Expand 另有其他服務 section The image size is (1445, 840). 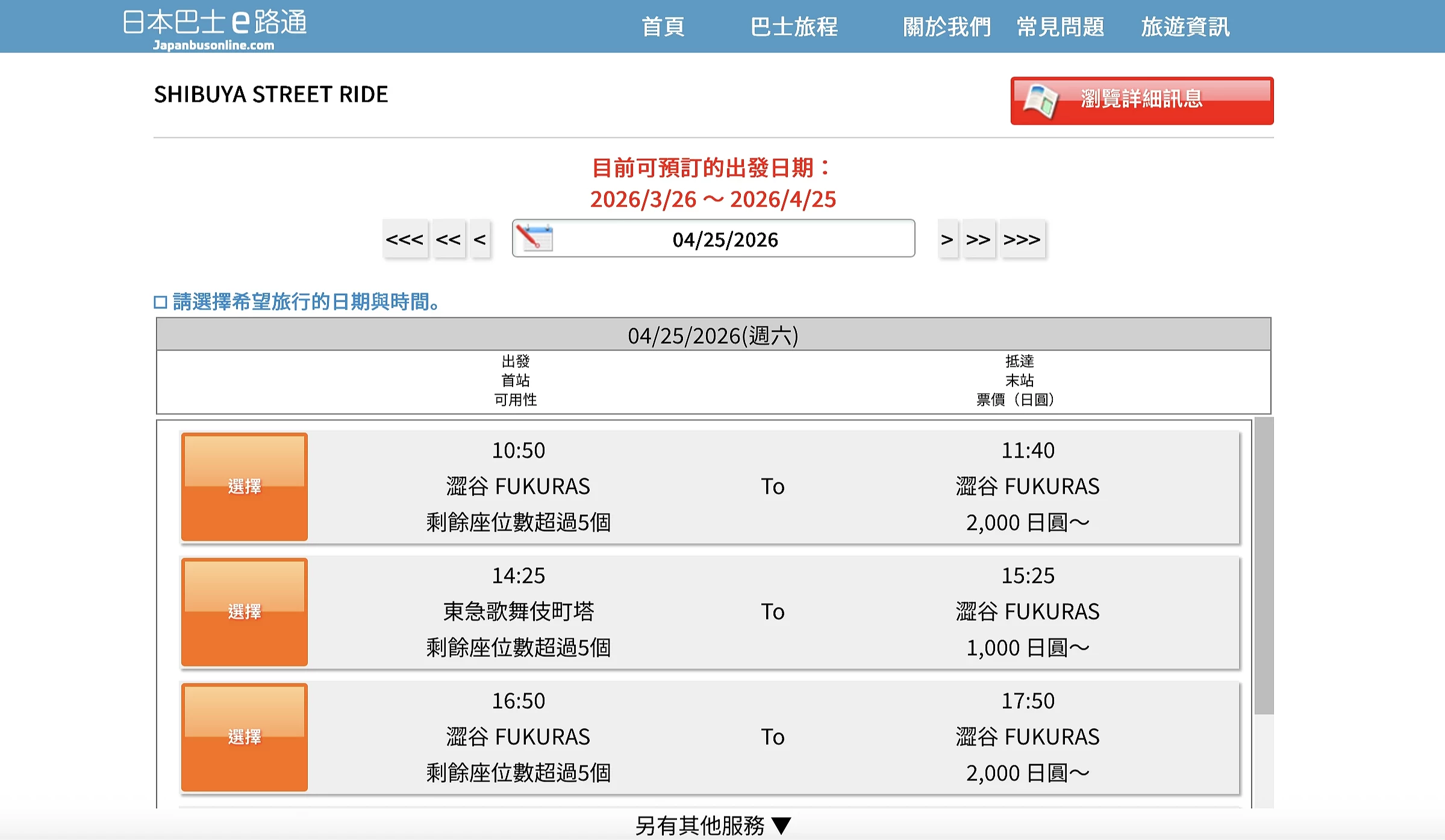point(713,825)
